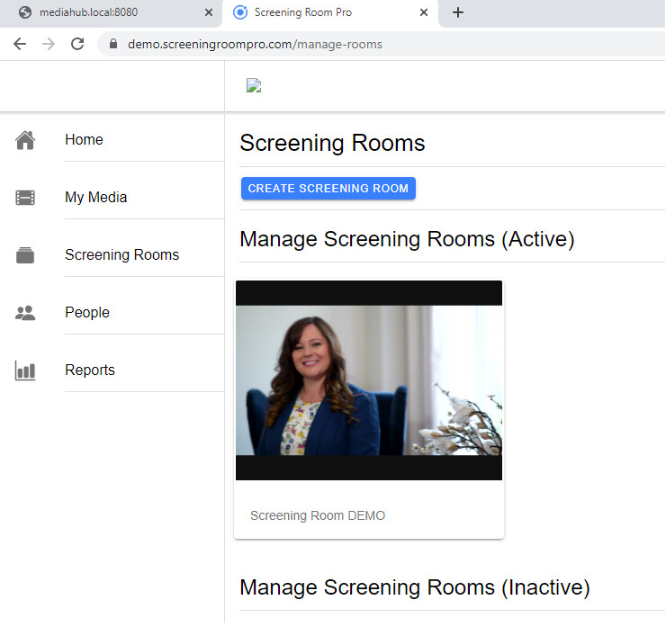Click the Screening Room DEMO card title

click(x=318, y=516)
